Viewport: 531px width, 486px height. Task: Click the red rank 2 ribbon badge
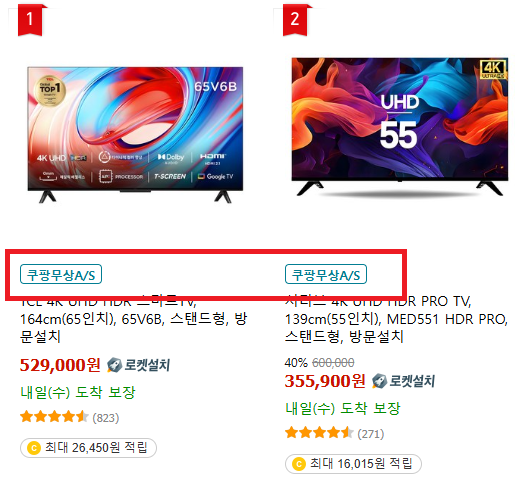[295, 19]
